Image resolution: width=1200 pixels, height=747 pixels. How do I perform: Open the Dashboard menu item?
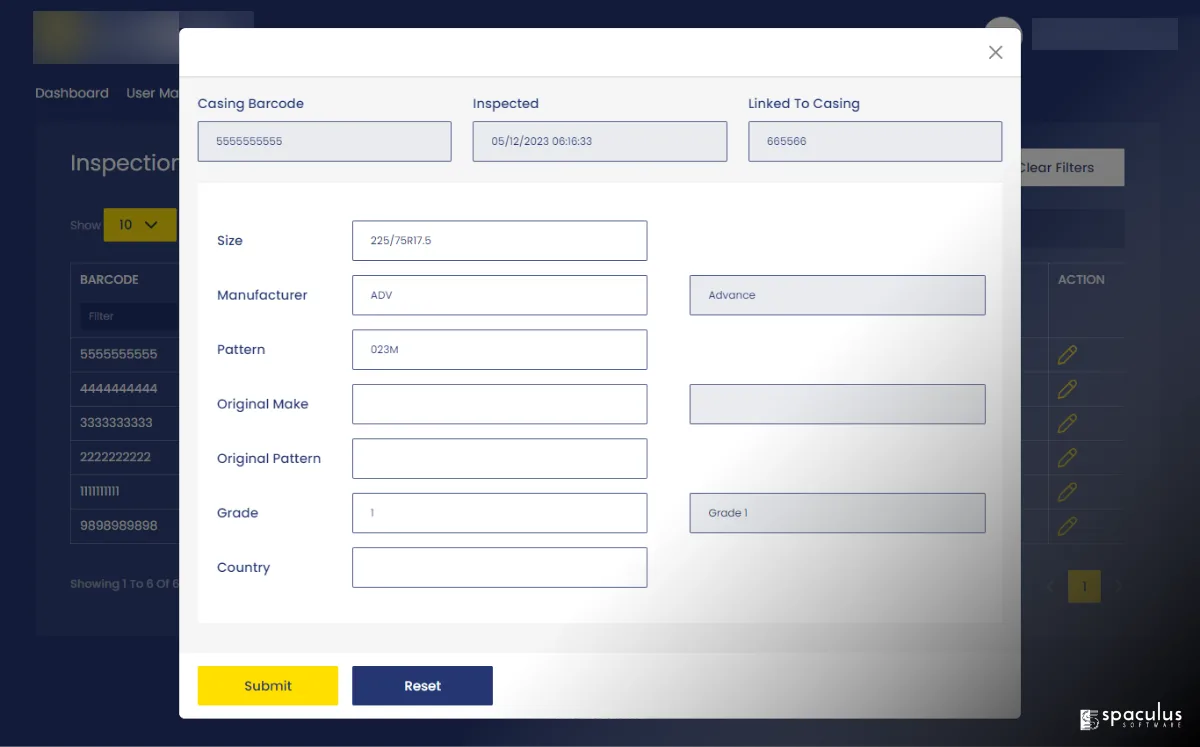(72, 93)
